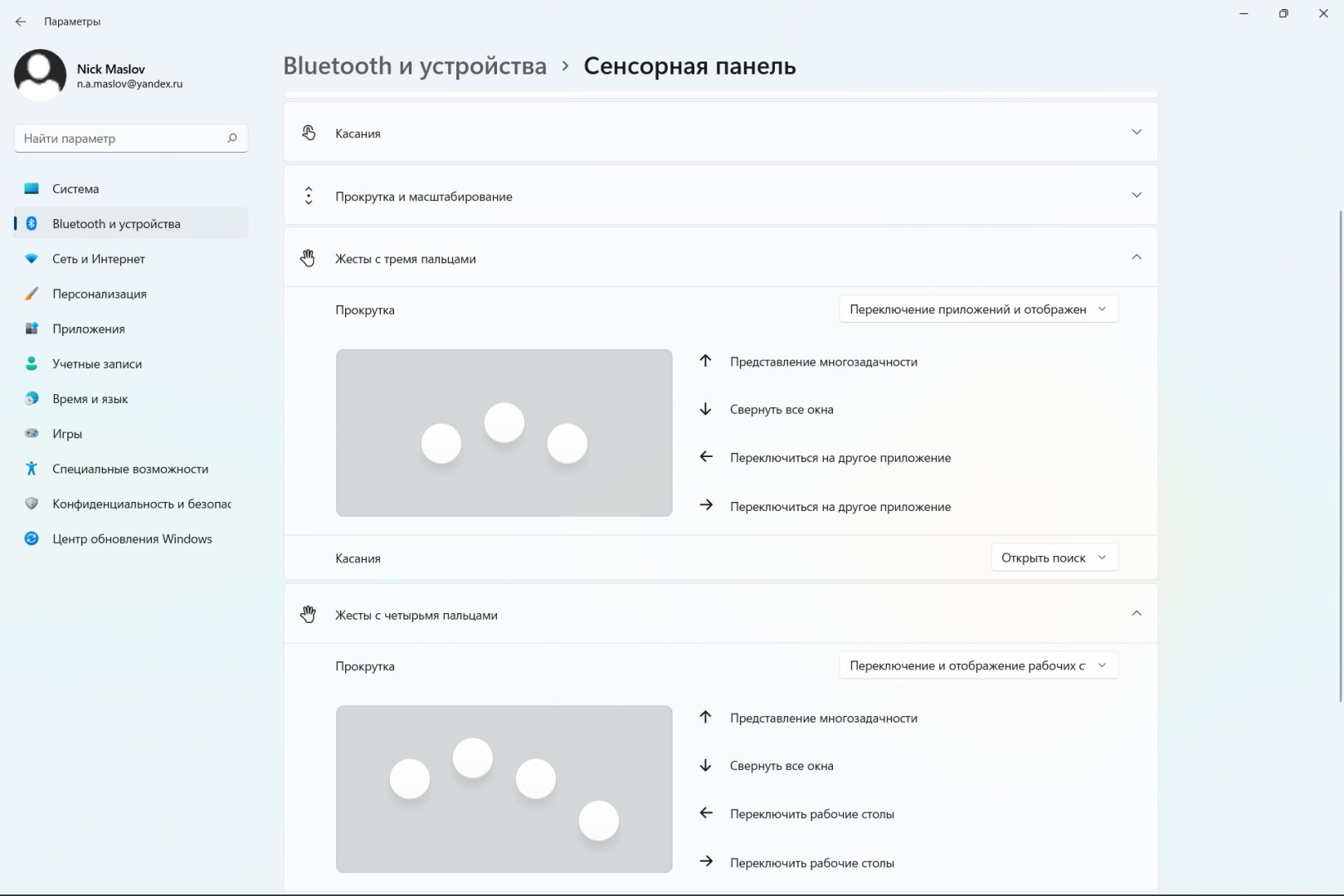Open Приложения in the sidebar
Viewport: 1344px width, 896px height.
point(89,329)
